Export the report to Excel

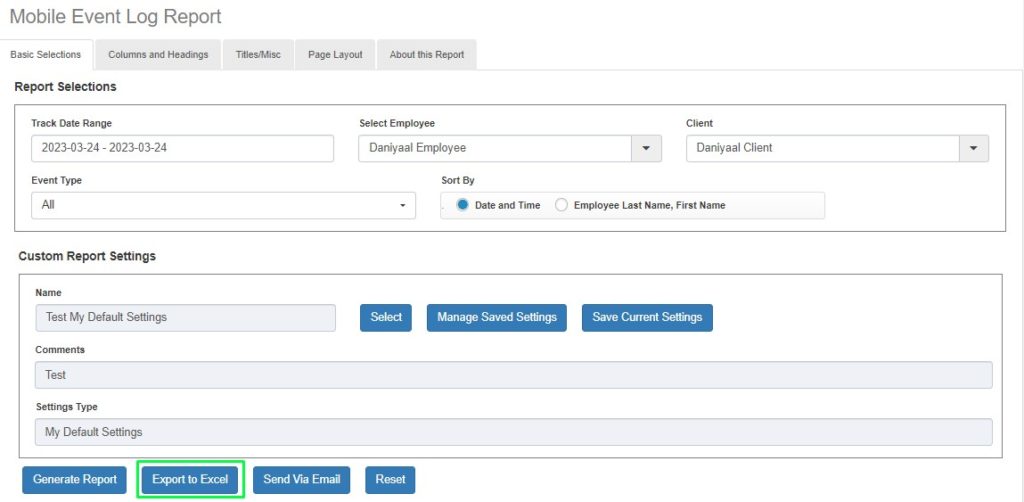click(x=190, y=479)
